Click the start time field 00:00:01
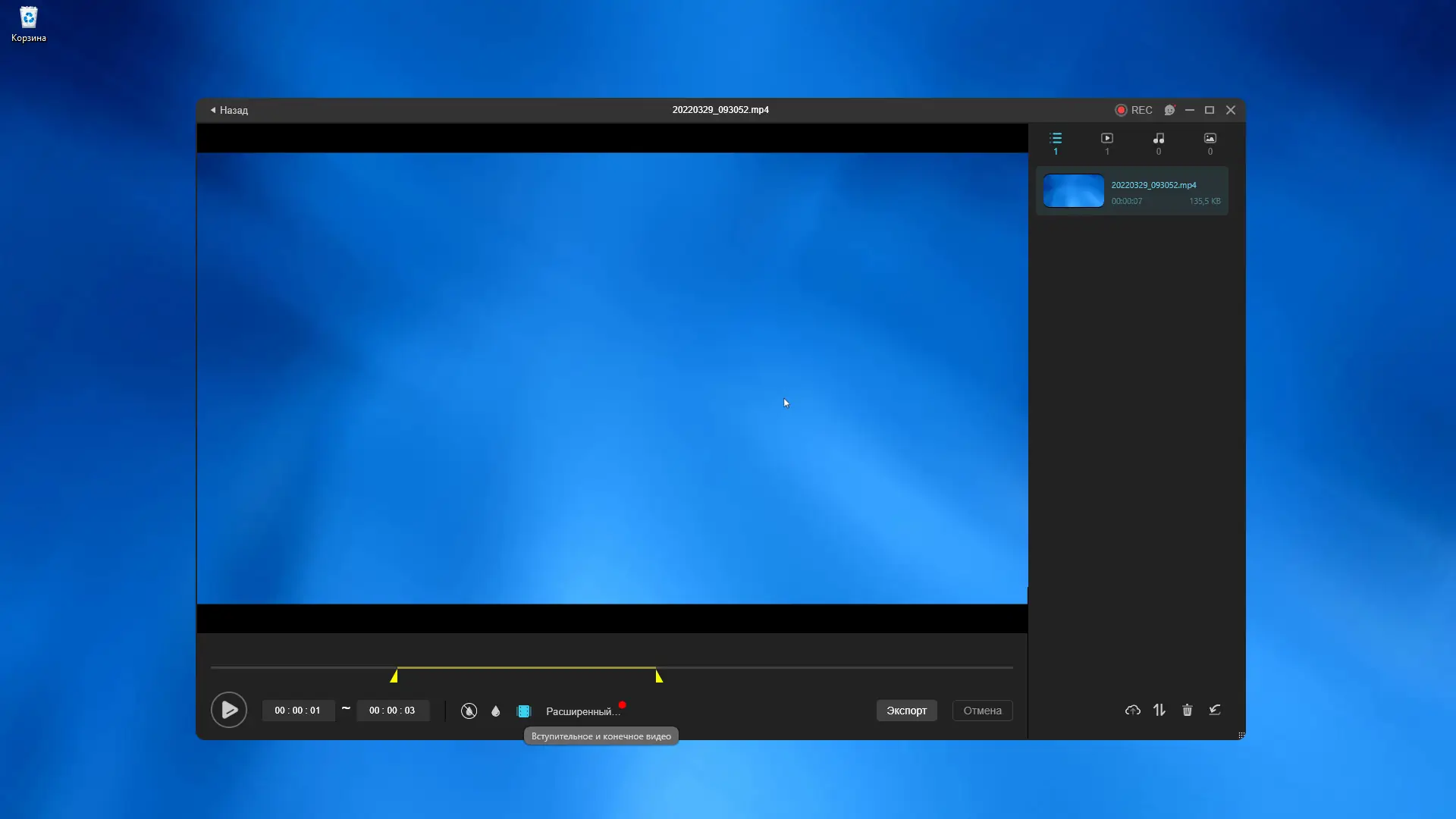This screenshot has height=819, width=1456. pos(297,711)
